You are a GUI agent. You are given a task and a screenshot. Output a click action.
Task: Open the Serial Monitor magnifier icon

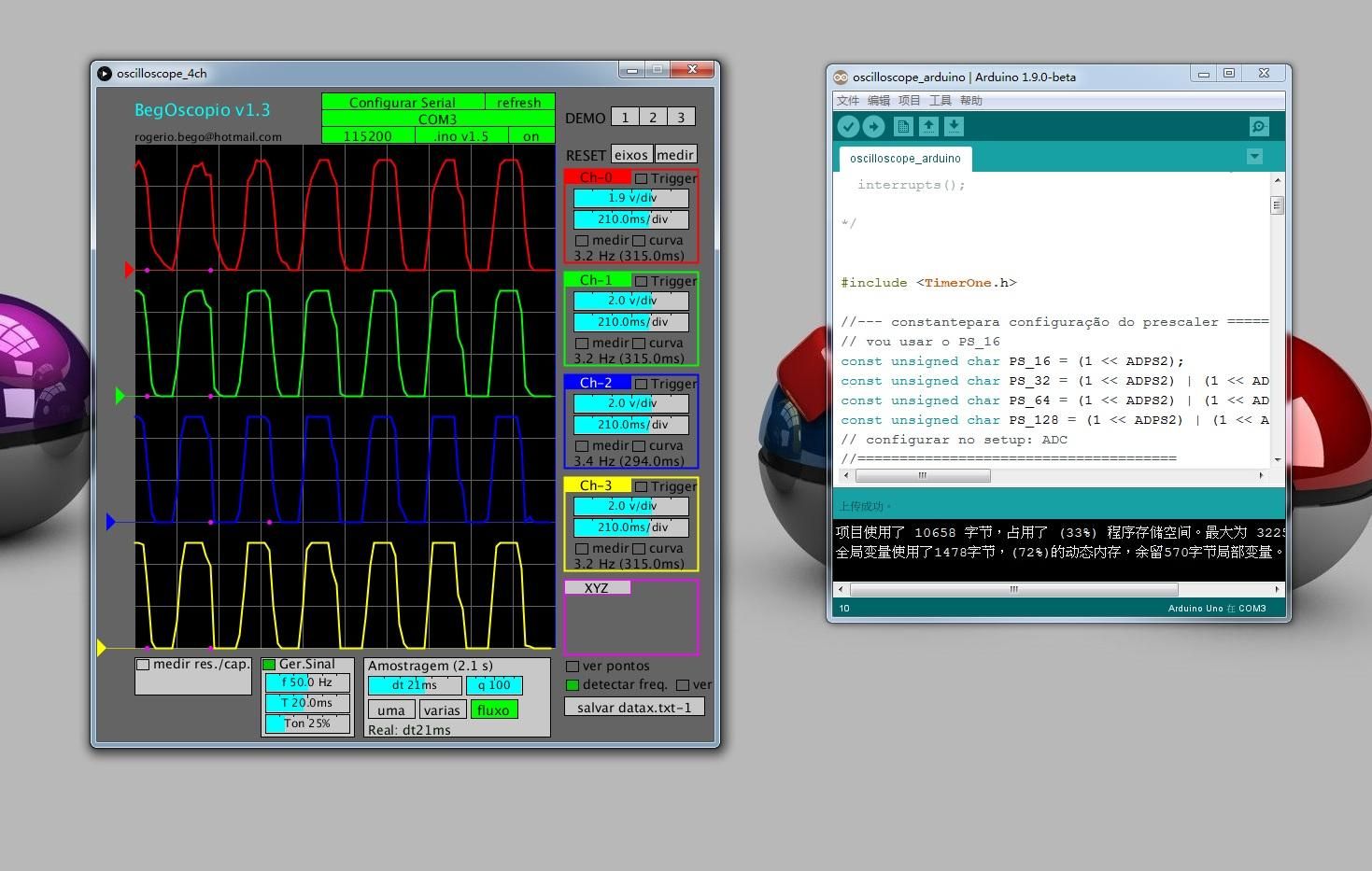tap(1258, 126)
